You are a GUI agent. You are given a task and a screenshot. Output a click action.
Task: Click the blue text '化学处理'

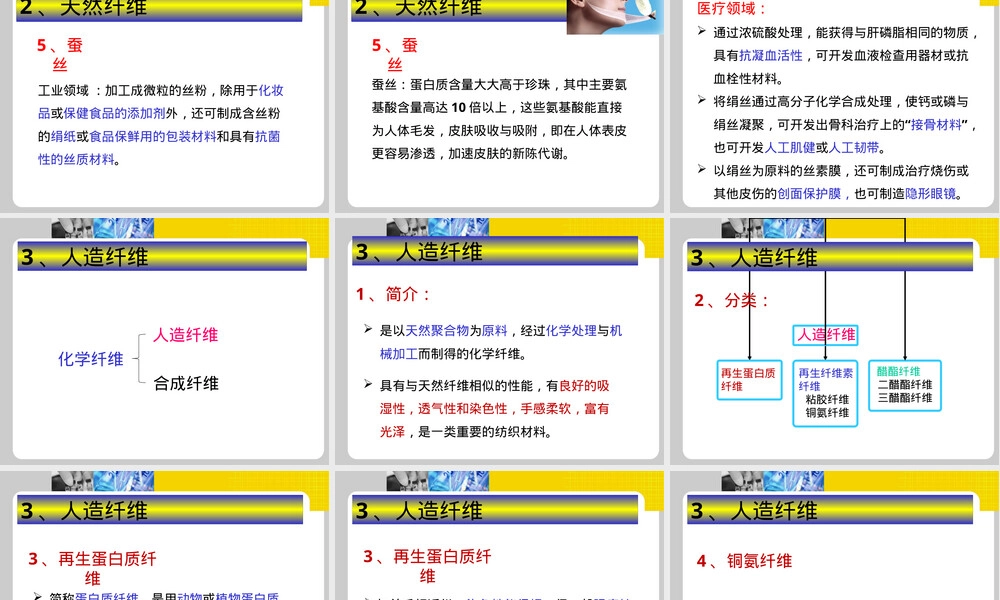pos(571,330)
